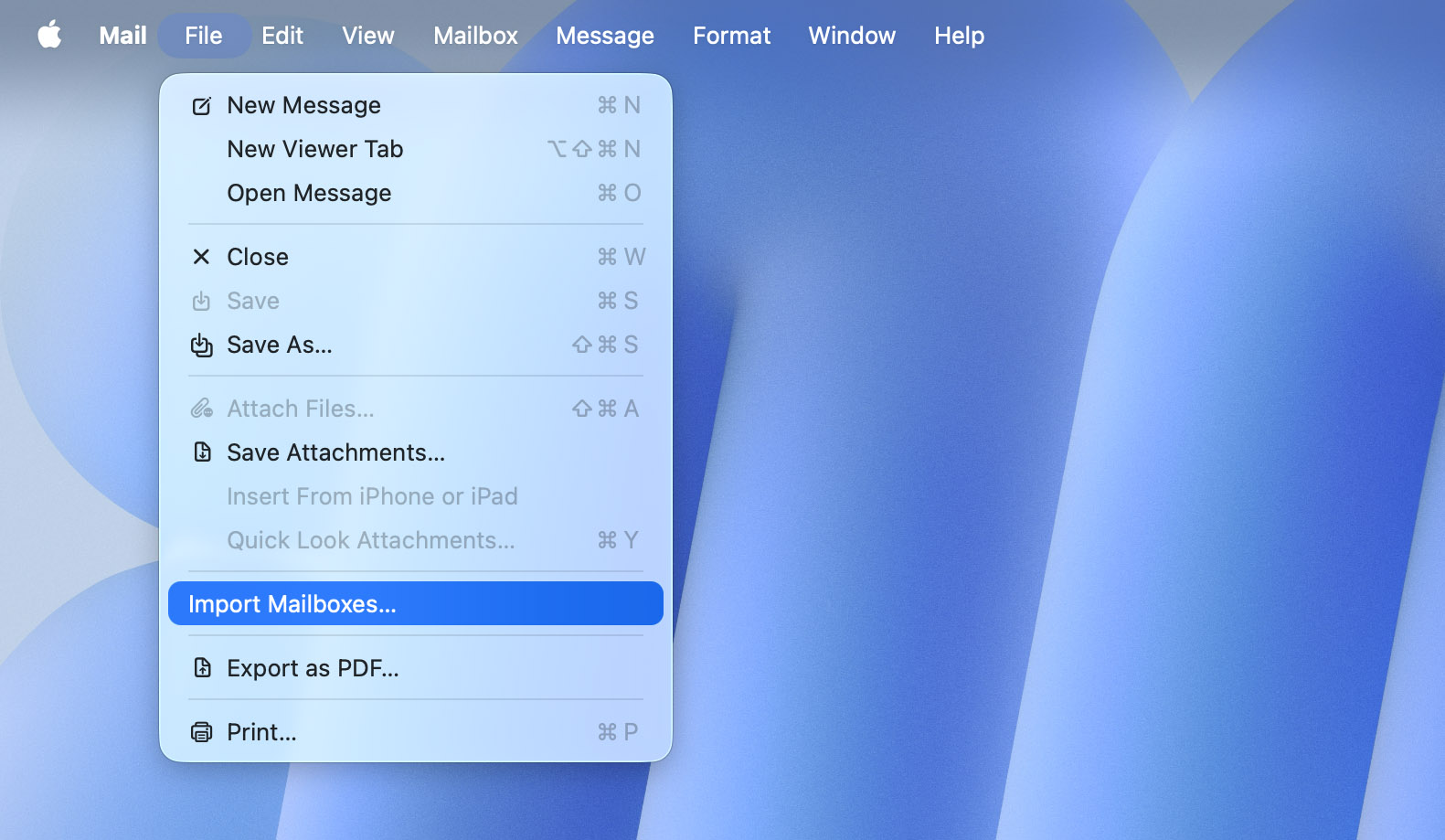Click the Mail application menu
The width and height of the screenshot is (1445, 840).
click(x=122, y=36)
